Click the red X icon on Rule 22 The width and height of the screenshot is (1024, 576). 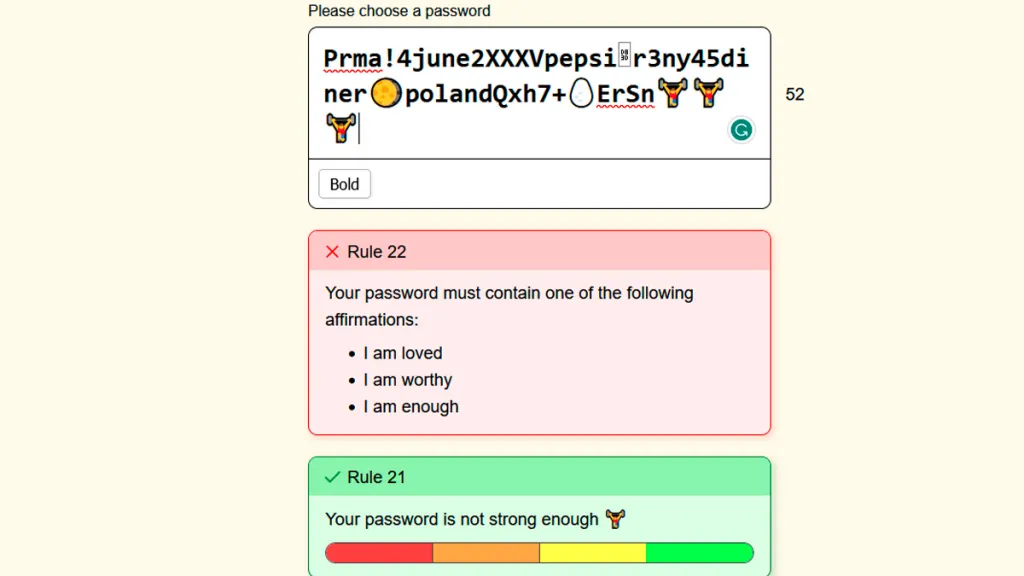tap(332, 252)
